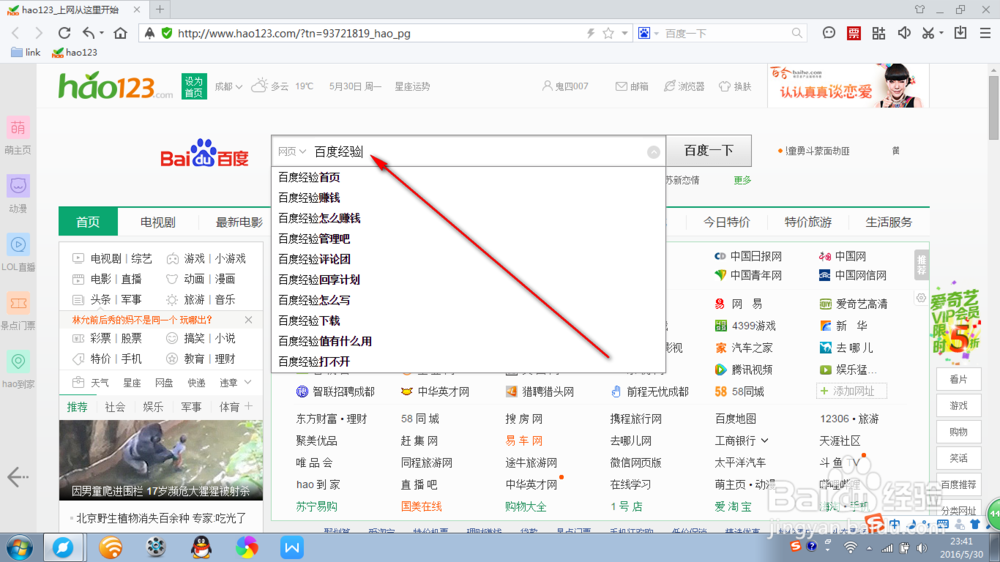Open the 邮箱 link
1000x562 pixels.
pyautogui.click(x=631, y=86)
